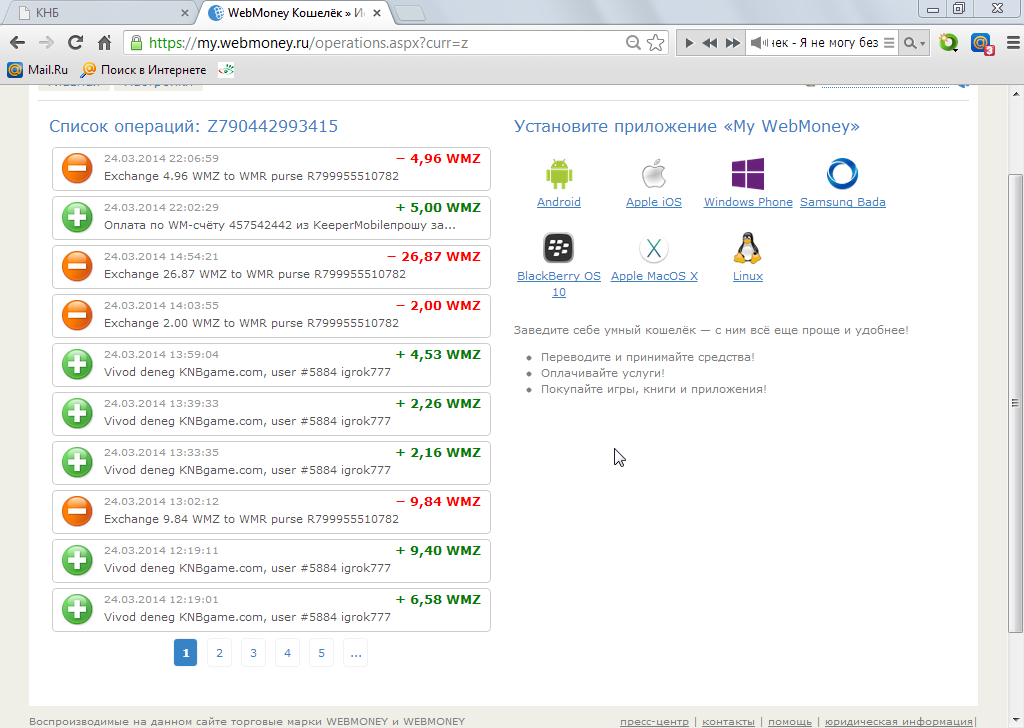Viewport: 1024px width, 728px height.
Task: Bookmark this page with the star icon
Action: click(656, 43)
